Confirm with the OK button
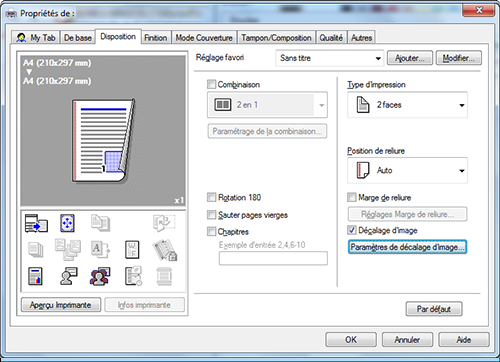The height and width of the screenshot is (362, 500). click(x=351, y=340)
